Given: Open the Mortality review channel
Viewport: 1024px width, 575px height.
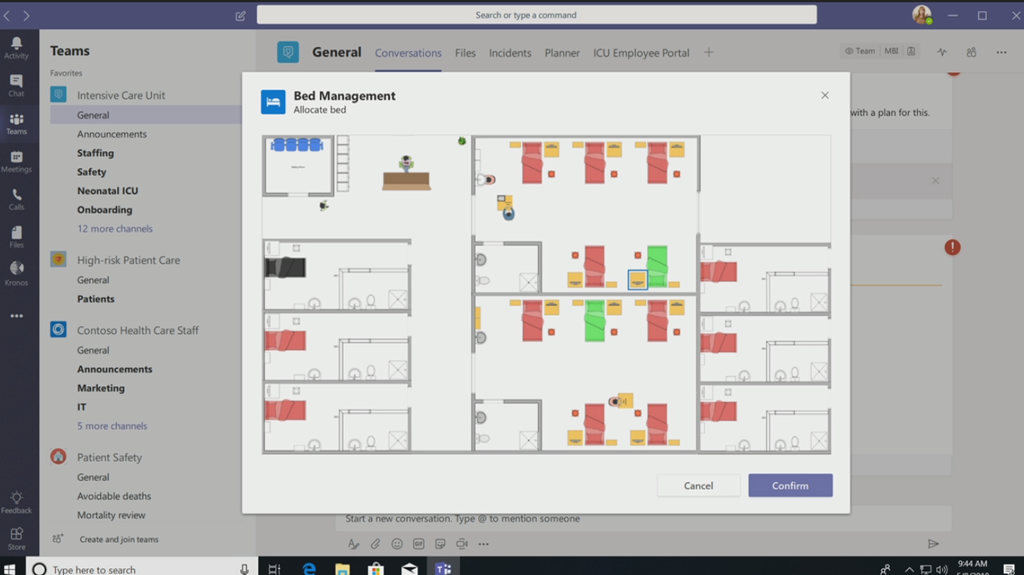Looking at the screenshot, I should (111, 515).
